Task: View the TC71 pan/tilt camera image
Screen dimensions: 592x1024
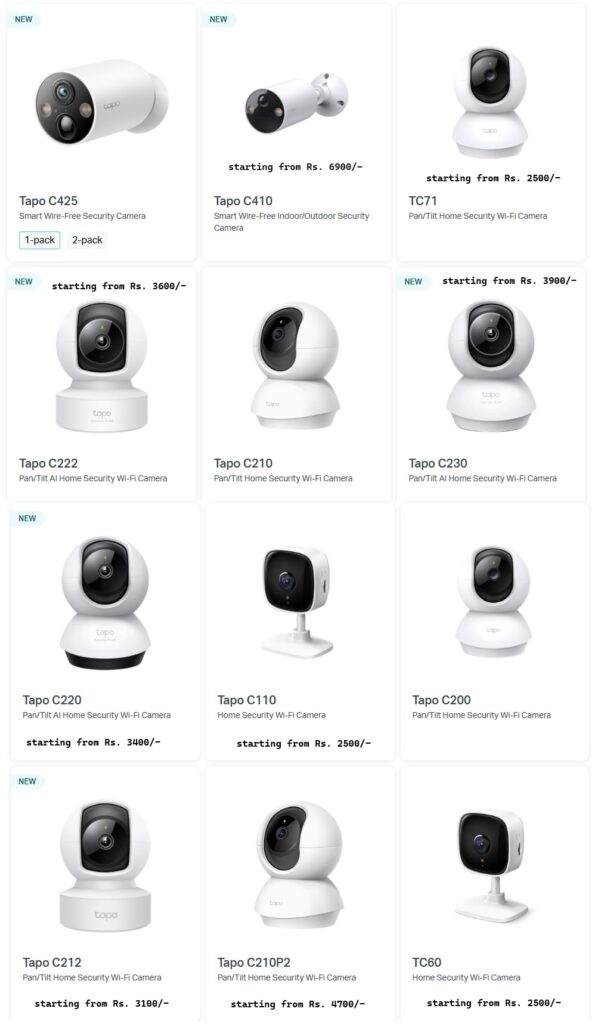Action: click(x=491, y=101)
